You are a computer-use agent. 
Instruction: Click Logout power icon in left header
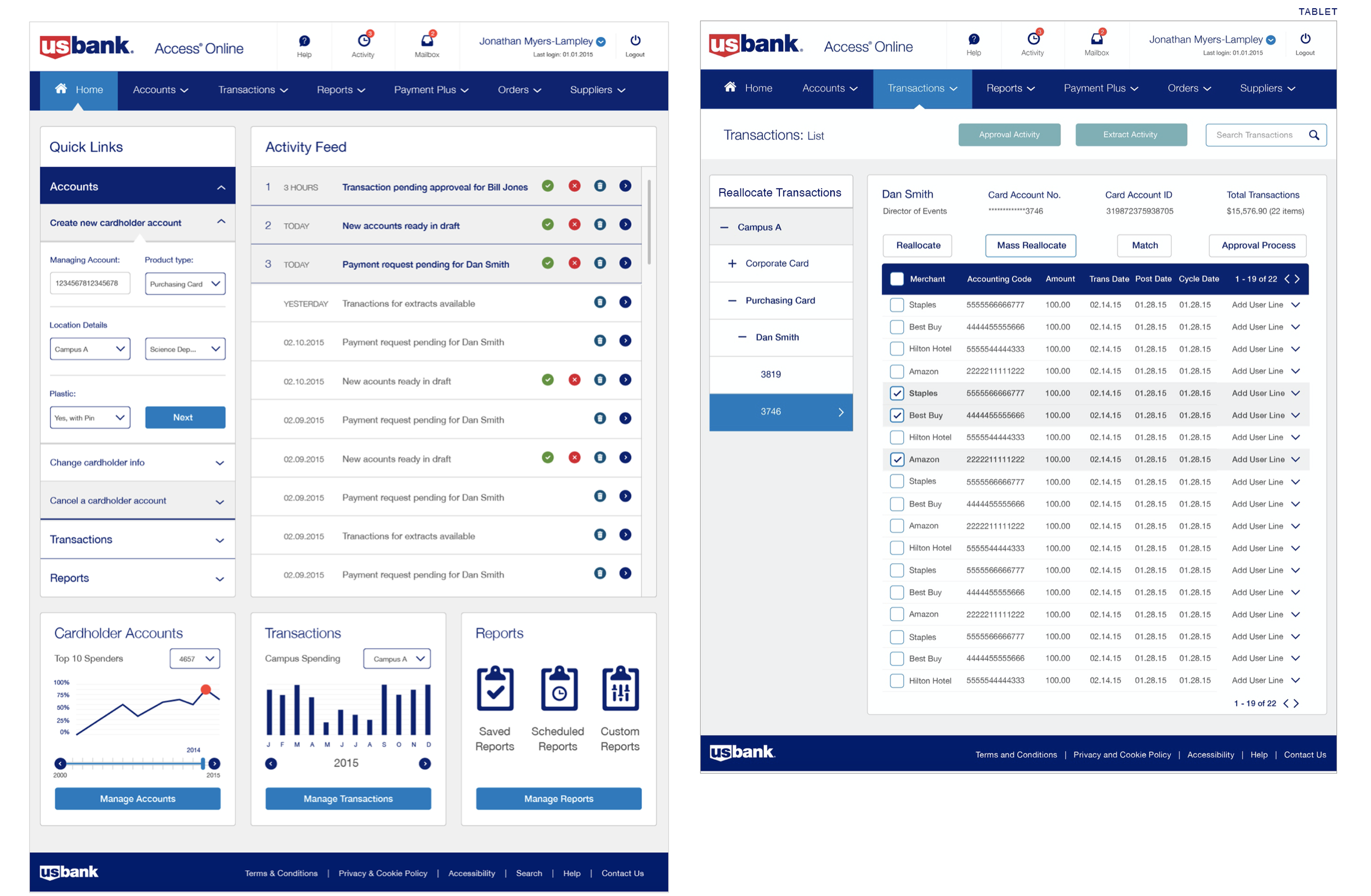coord(635,41)
